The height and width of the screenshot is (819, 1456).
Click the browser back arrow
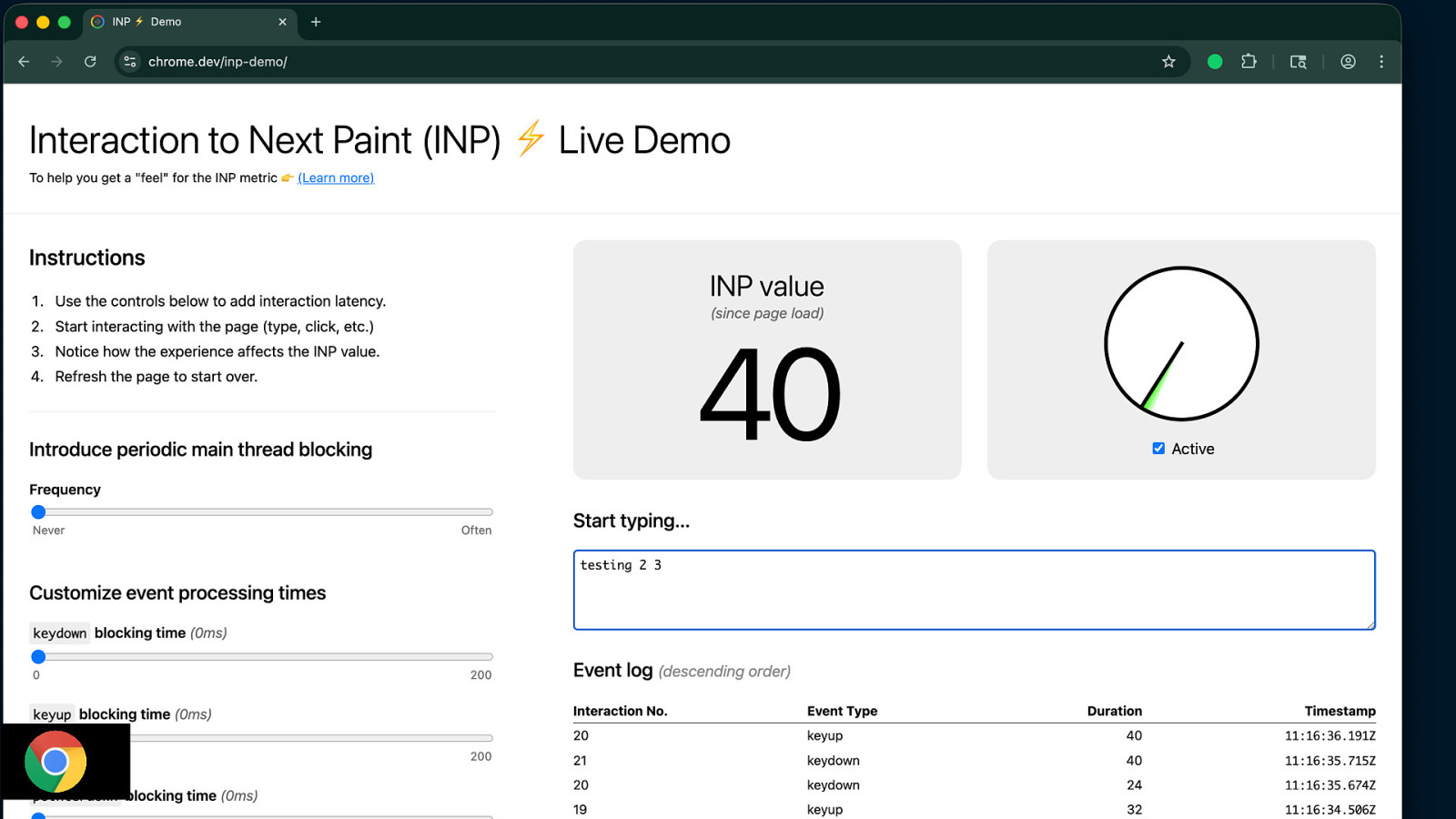tap(24, 62)
